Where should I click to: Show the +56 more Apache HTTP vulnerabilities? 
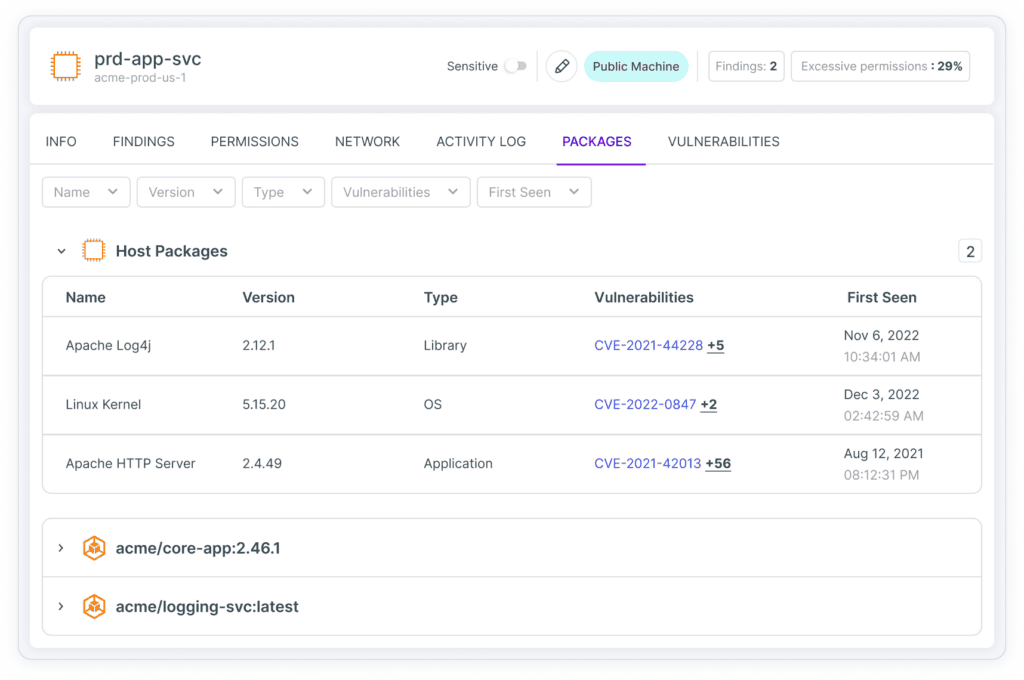pyautogui.click(x=718, y=463)
